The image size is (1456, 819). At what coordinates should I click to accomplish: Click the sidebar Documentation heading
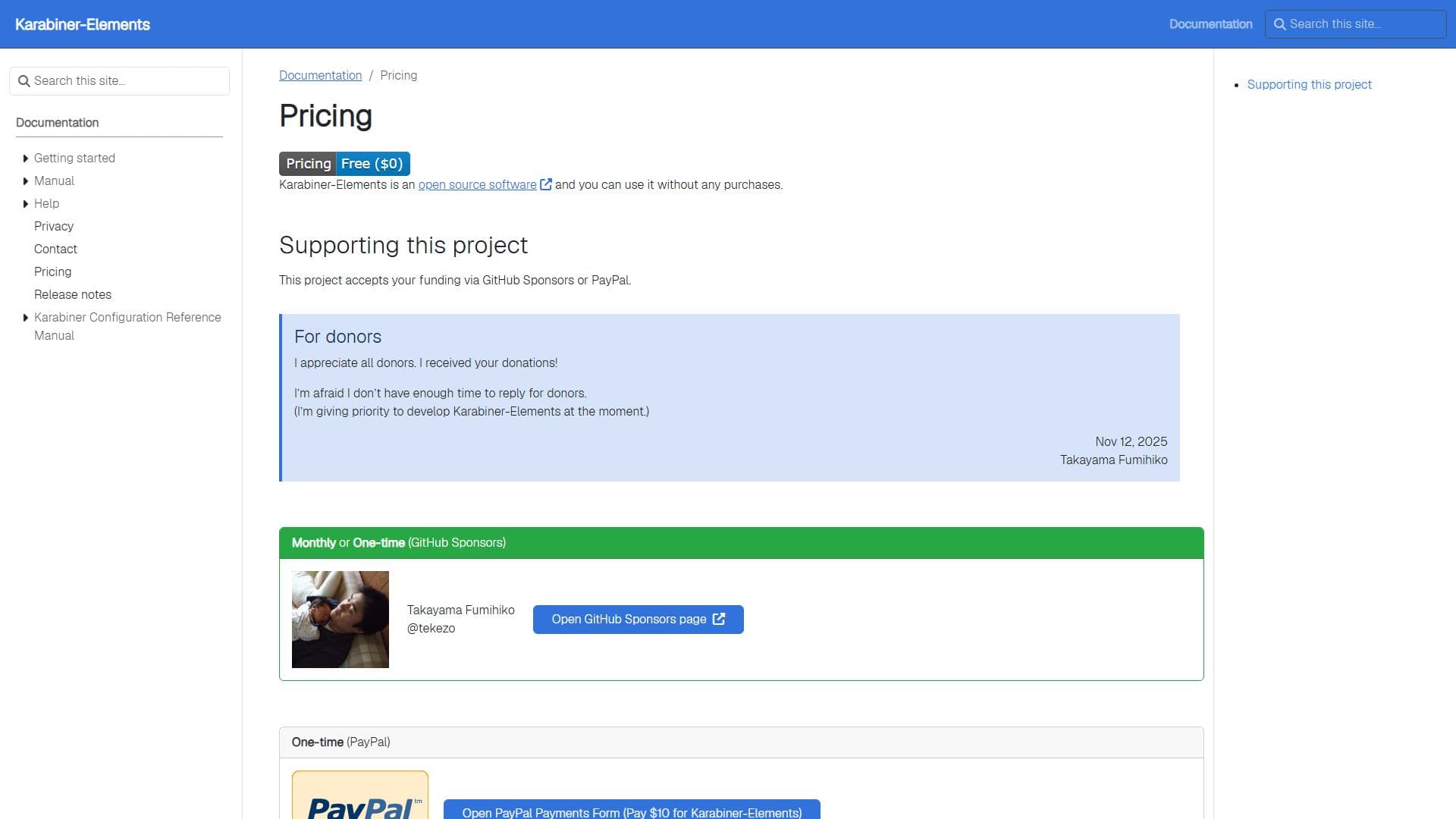[x=57, y=123]
